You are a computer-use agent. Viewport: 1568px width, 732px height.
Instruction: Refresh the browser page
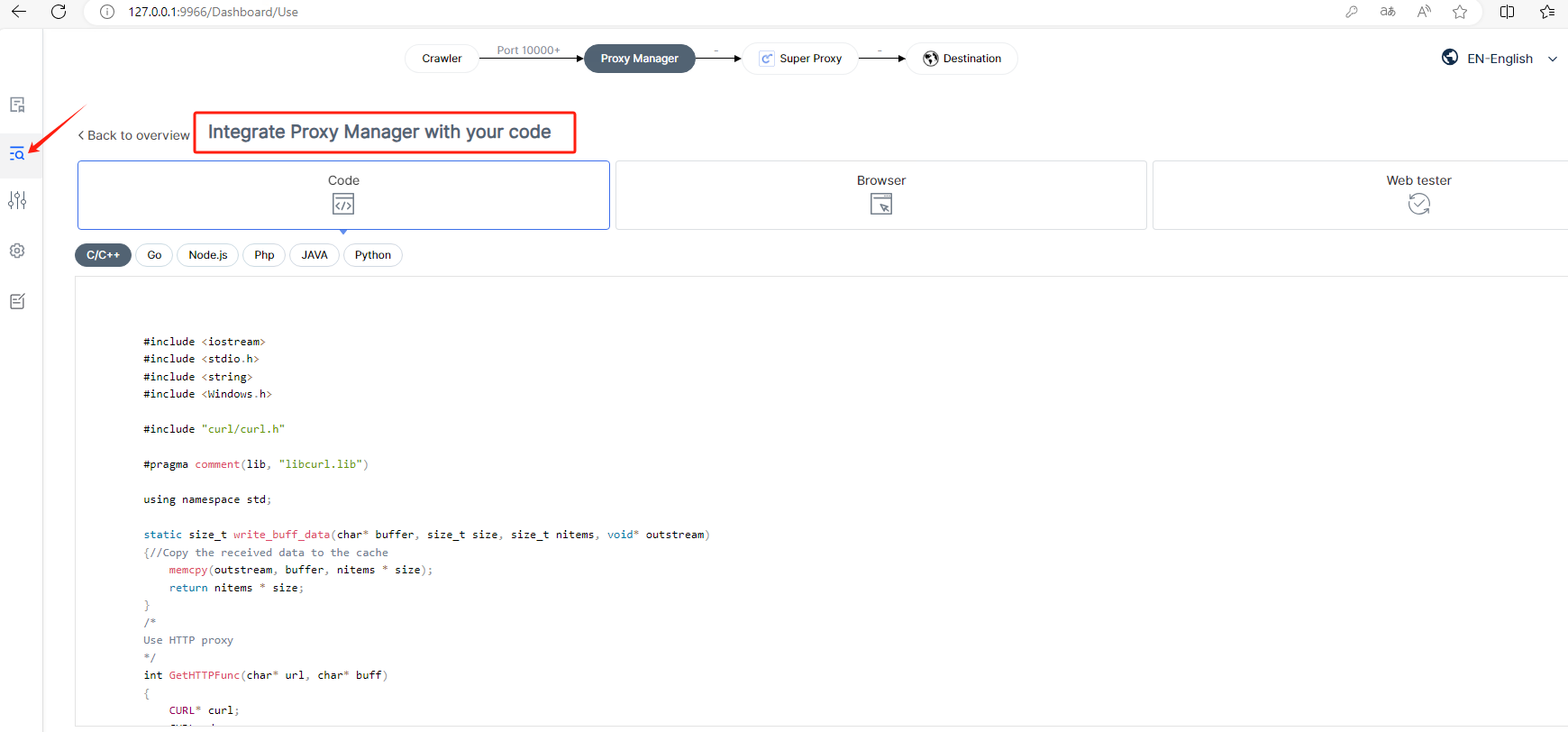59,12
